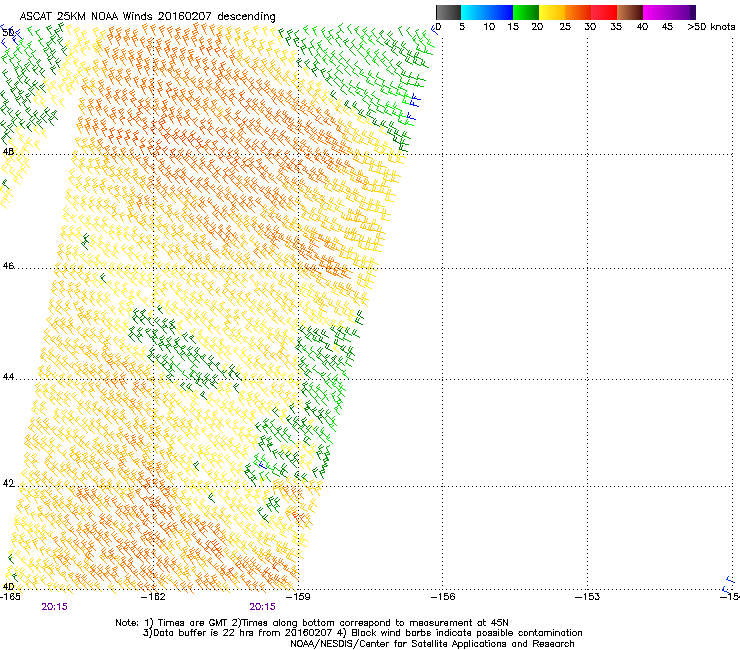Viewport: 740px width, 650px height.
Task: Click the red 30-35 knots color segment
Action: click(x=604, y=12)
